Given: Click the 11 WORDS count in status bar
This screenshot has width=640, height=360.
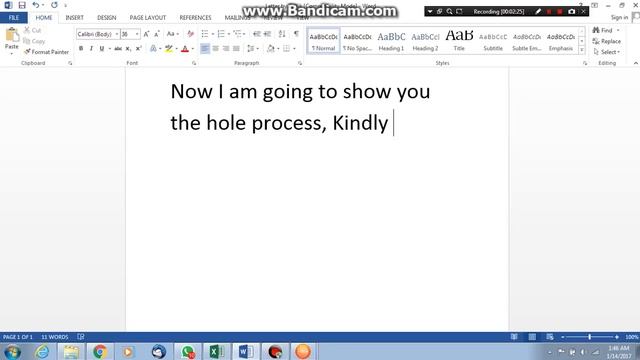Looking at the screenshot, I should point(55,337).
